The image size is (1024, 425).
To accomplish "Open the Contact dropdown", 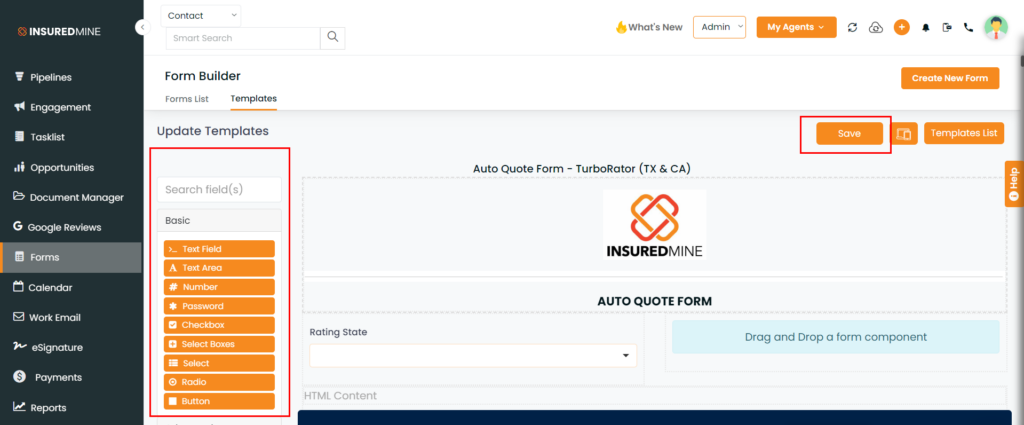I will pyautogui.click(x=200, y=16).
